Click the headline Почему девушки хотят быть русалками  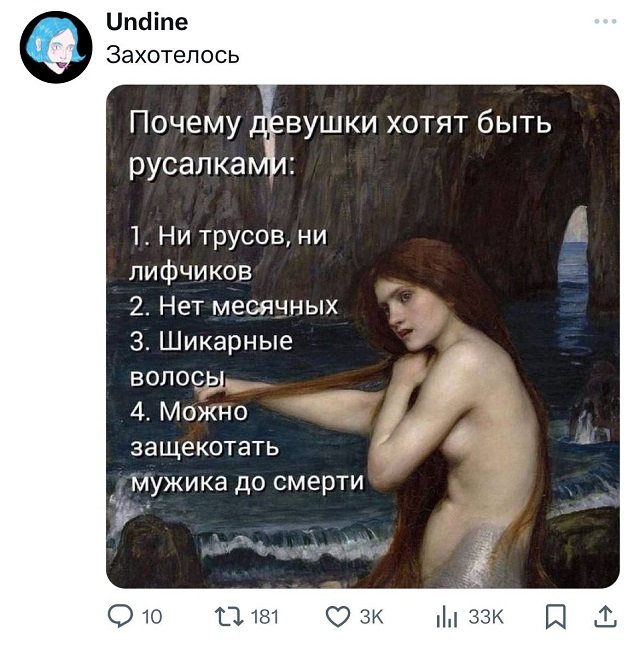[340, 144]
